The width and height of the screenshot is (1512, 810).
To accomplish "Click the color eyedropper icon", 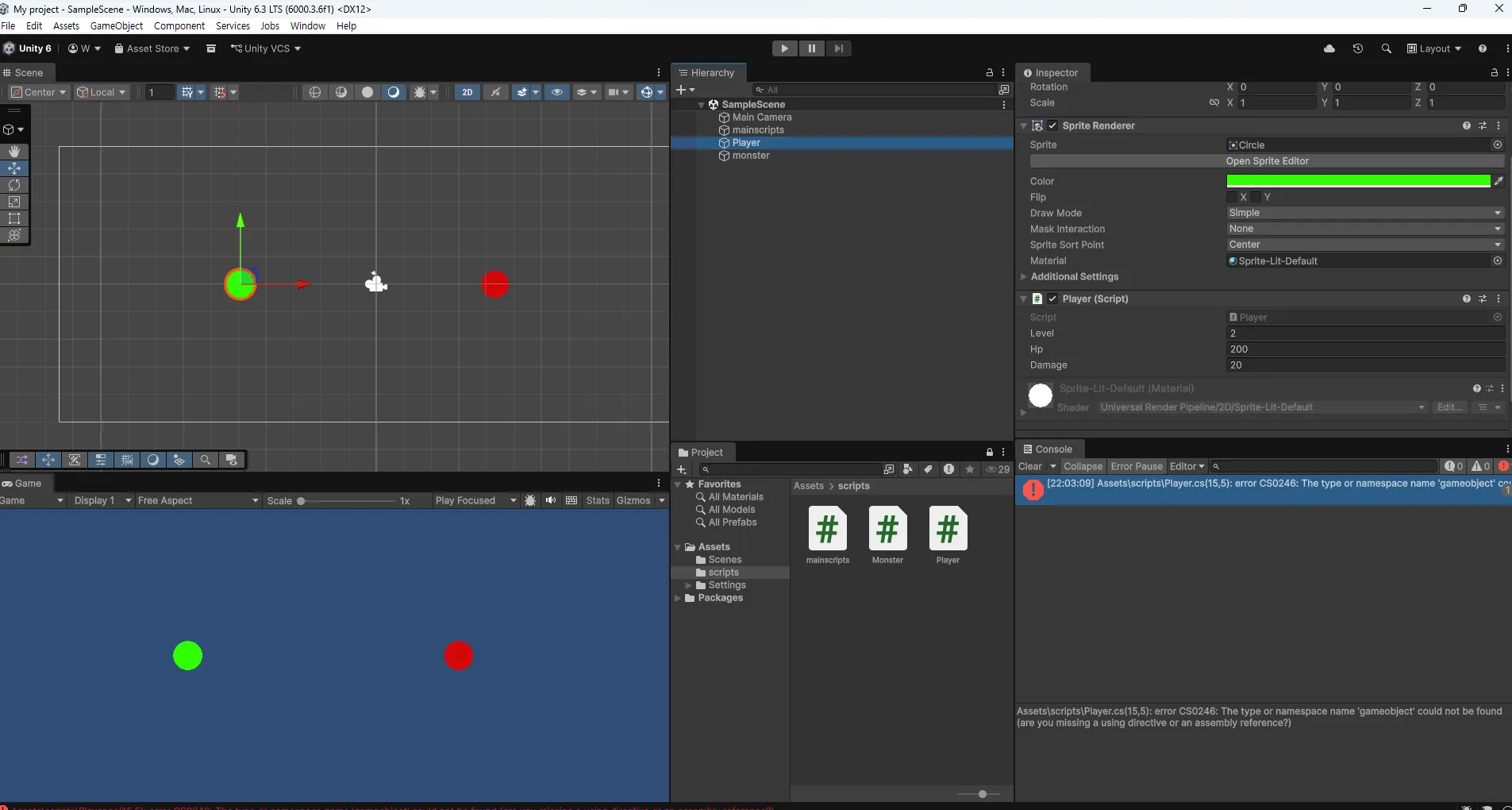I will tap(1499, 181).
